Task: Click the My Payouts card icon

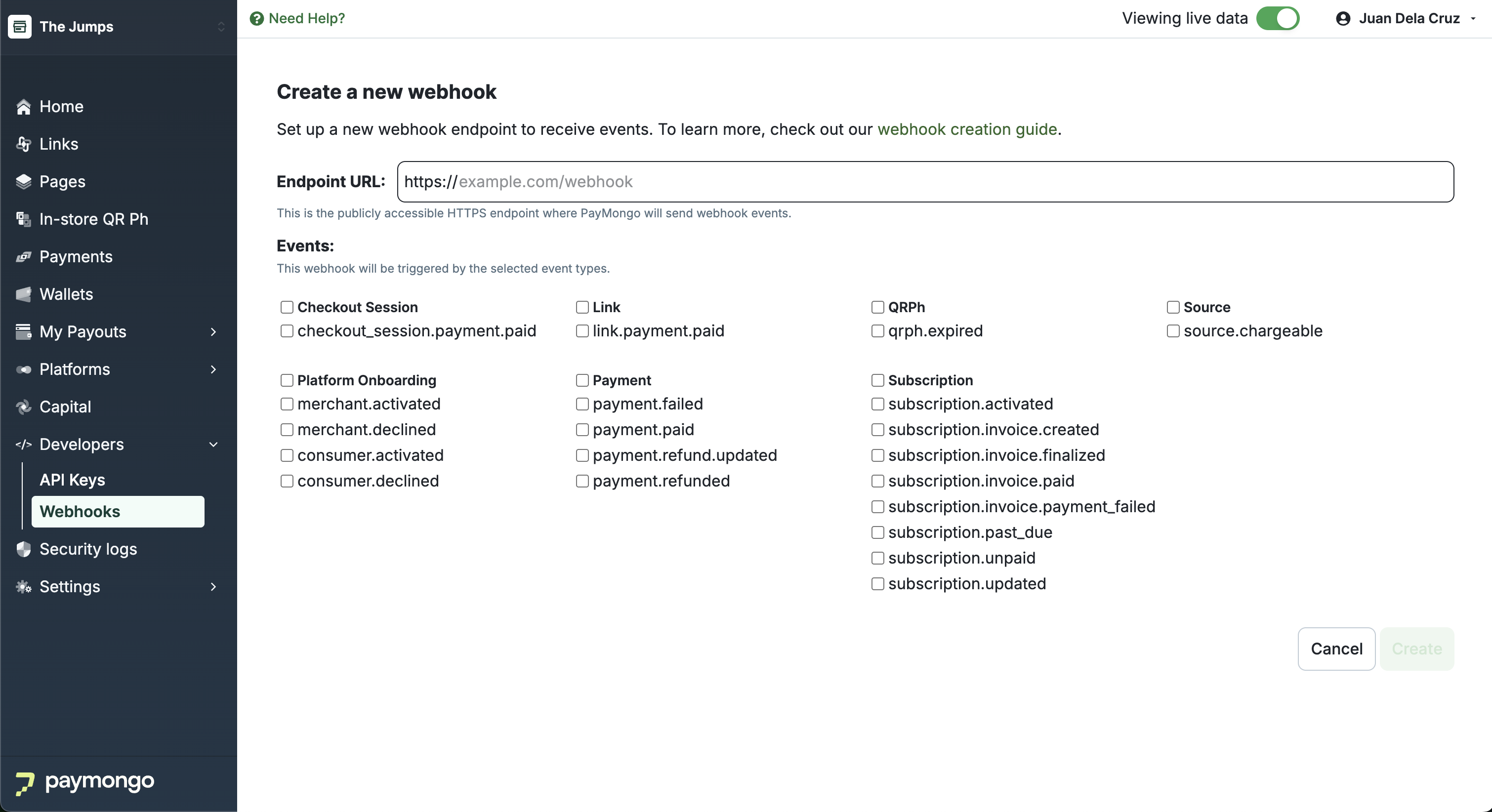Action: pyautogui.click(x=23, y=332)
